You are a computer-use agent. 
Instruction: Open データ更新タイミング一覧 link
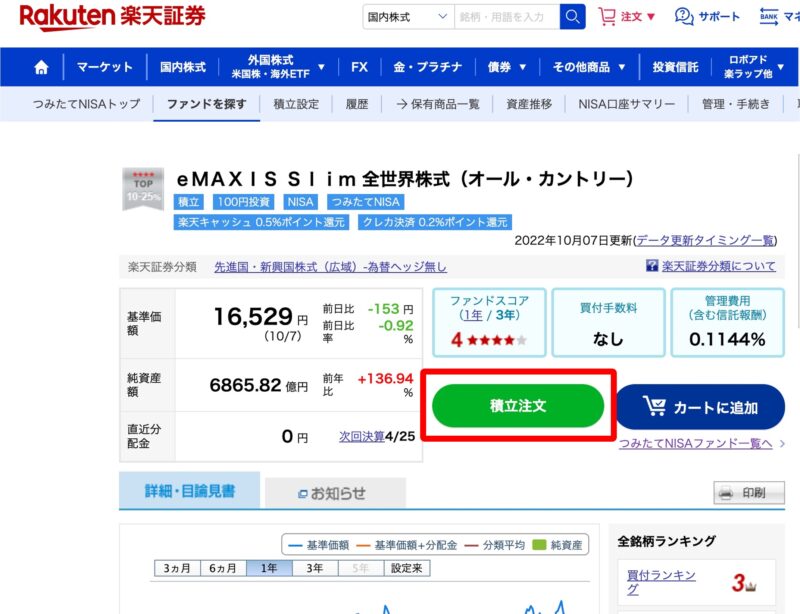pos(705,240)
